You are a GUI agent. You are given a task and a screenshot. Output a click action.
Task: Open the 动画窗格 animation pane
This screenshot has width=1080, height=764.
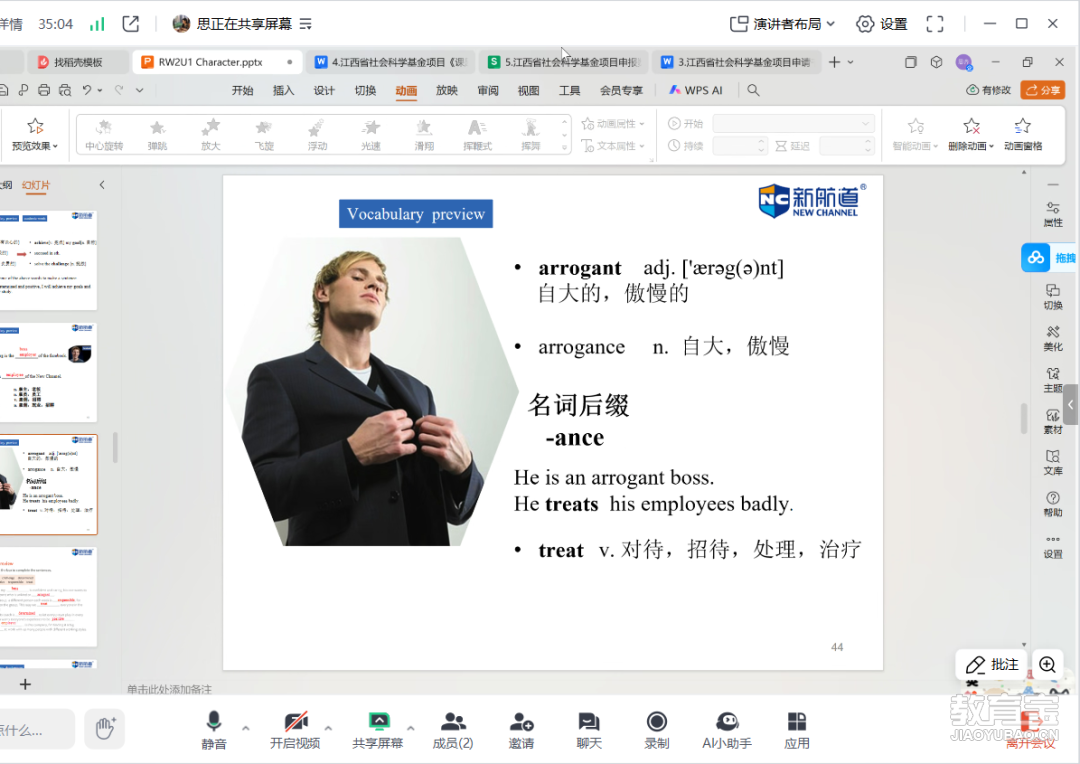[x=1023, y=134]
